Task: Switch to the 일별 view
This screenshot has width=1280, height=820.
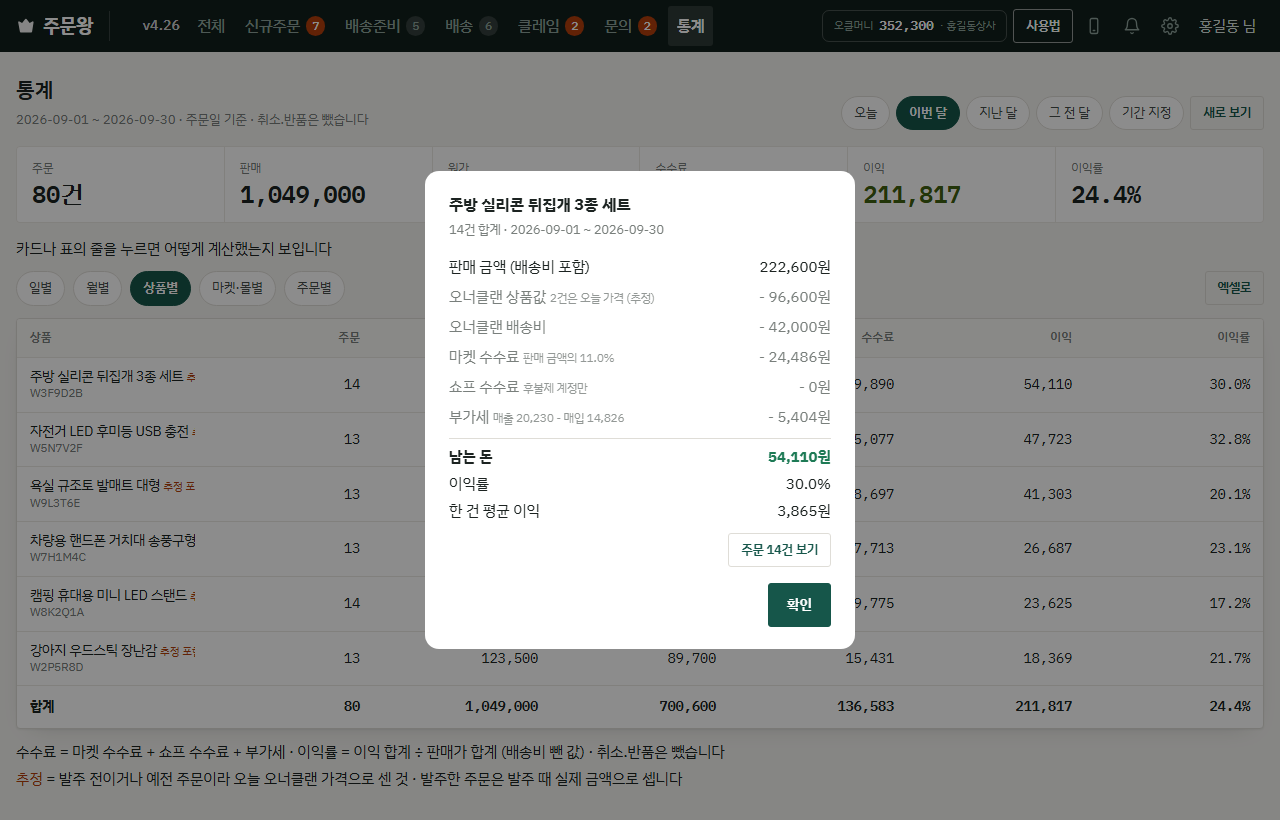Action: tap(41, 288)
